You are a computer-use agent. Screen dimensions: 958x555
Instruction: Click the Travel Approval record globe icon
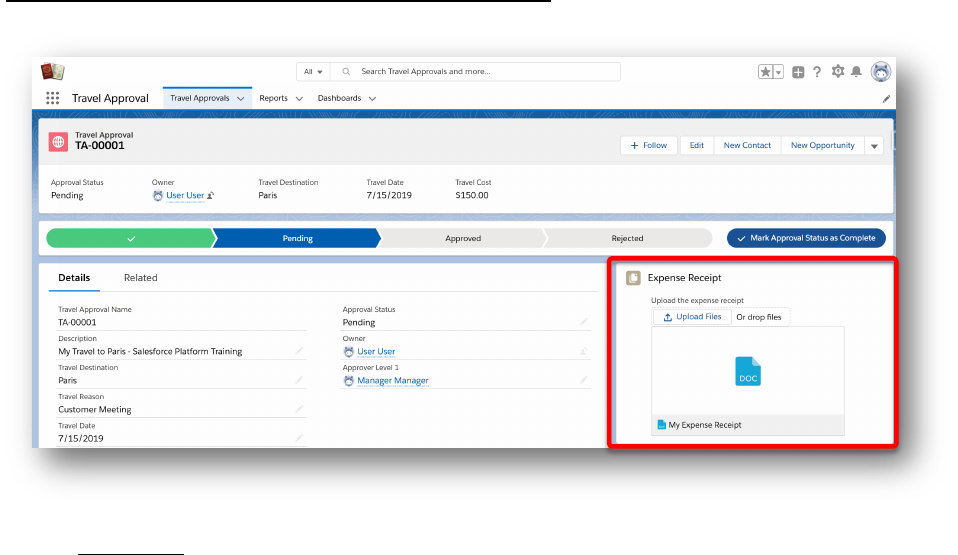59,142
